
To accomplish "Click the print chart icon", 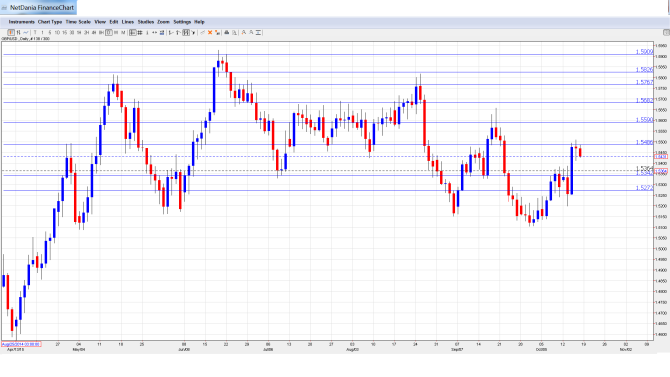I will click(x=226, y=32).
